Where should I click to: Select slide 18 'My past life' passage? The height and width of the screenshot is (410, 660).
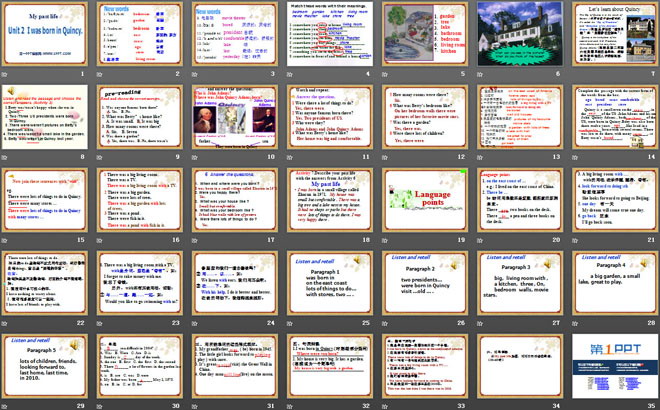(330, 200)
